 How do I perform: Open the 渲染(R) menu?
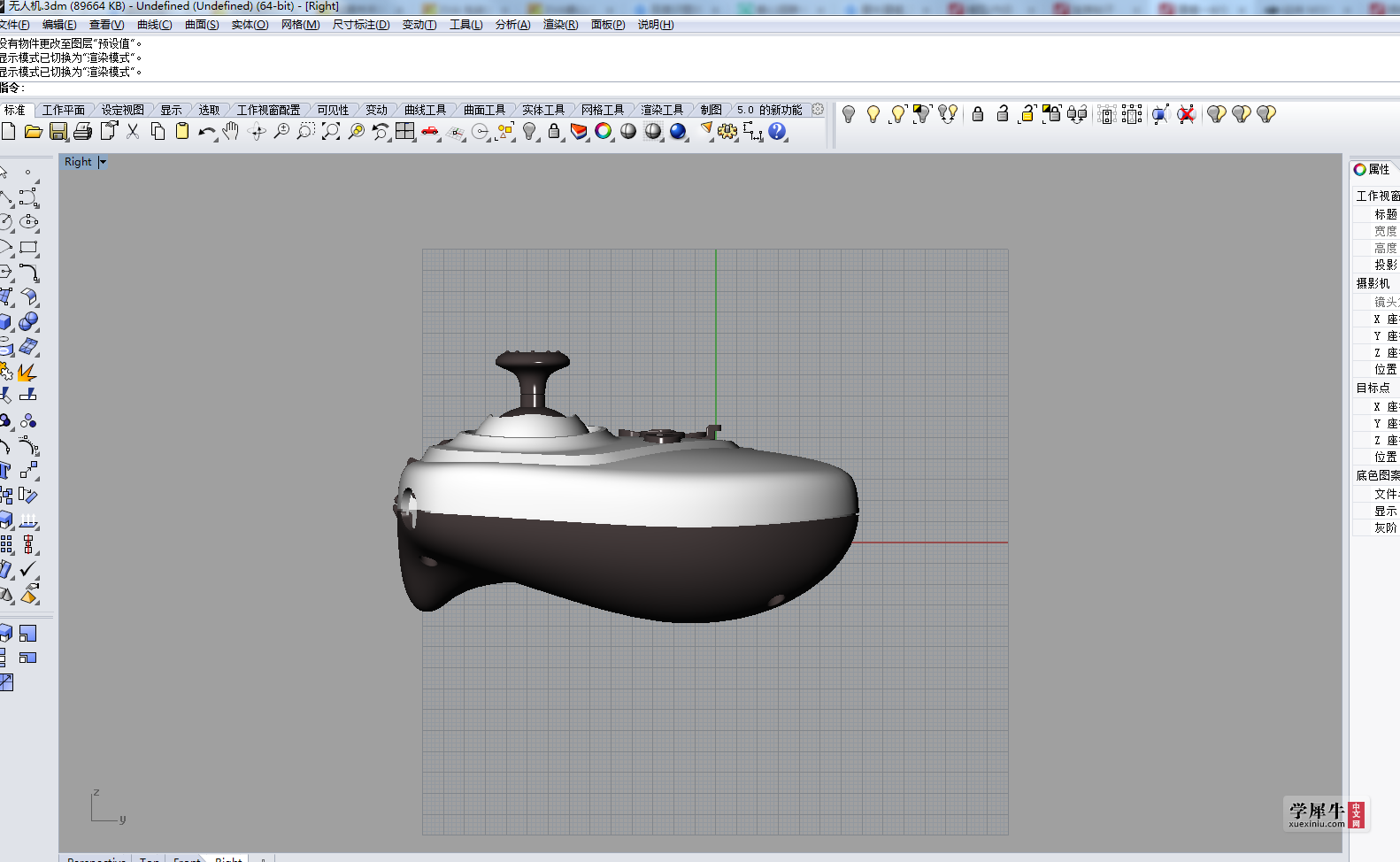click(560, 25)
